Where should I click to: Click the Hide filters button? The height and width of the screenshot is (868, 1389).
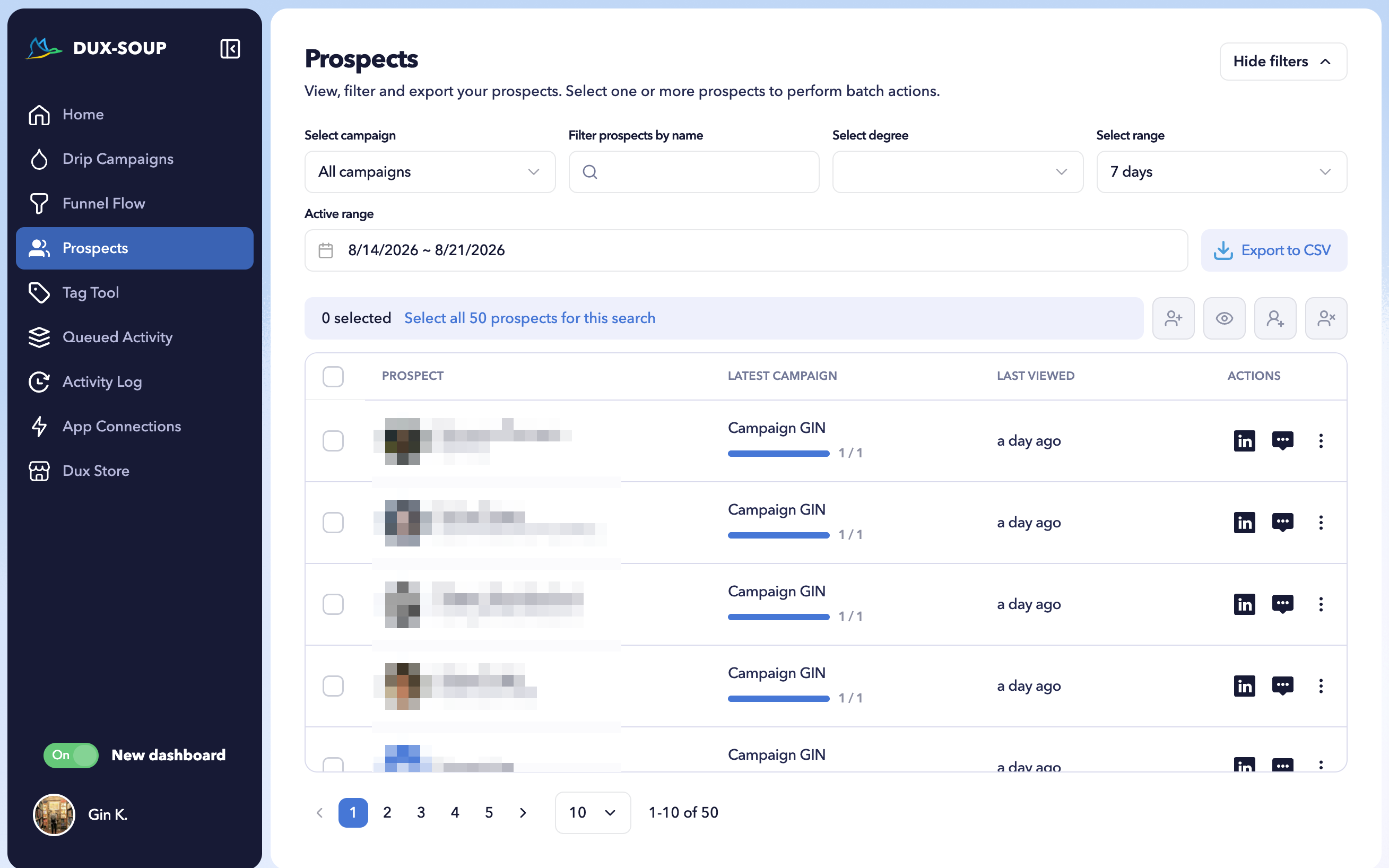tap(1283, 62)
